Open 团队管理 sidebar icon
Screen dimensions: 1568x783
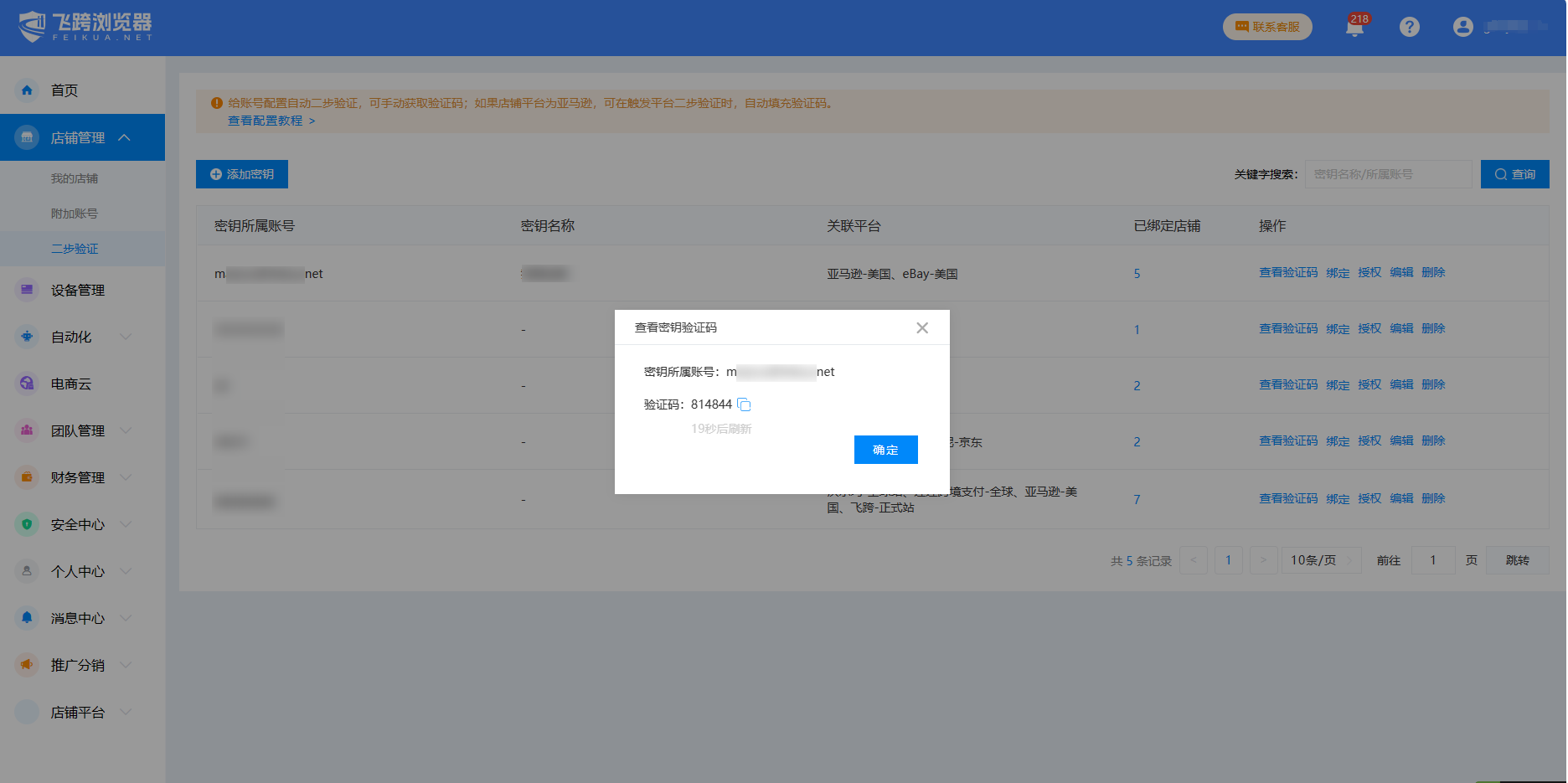point(27,430)
